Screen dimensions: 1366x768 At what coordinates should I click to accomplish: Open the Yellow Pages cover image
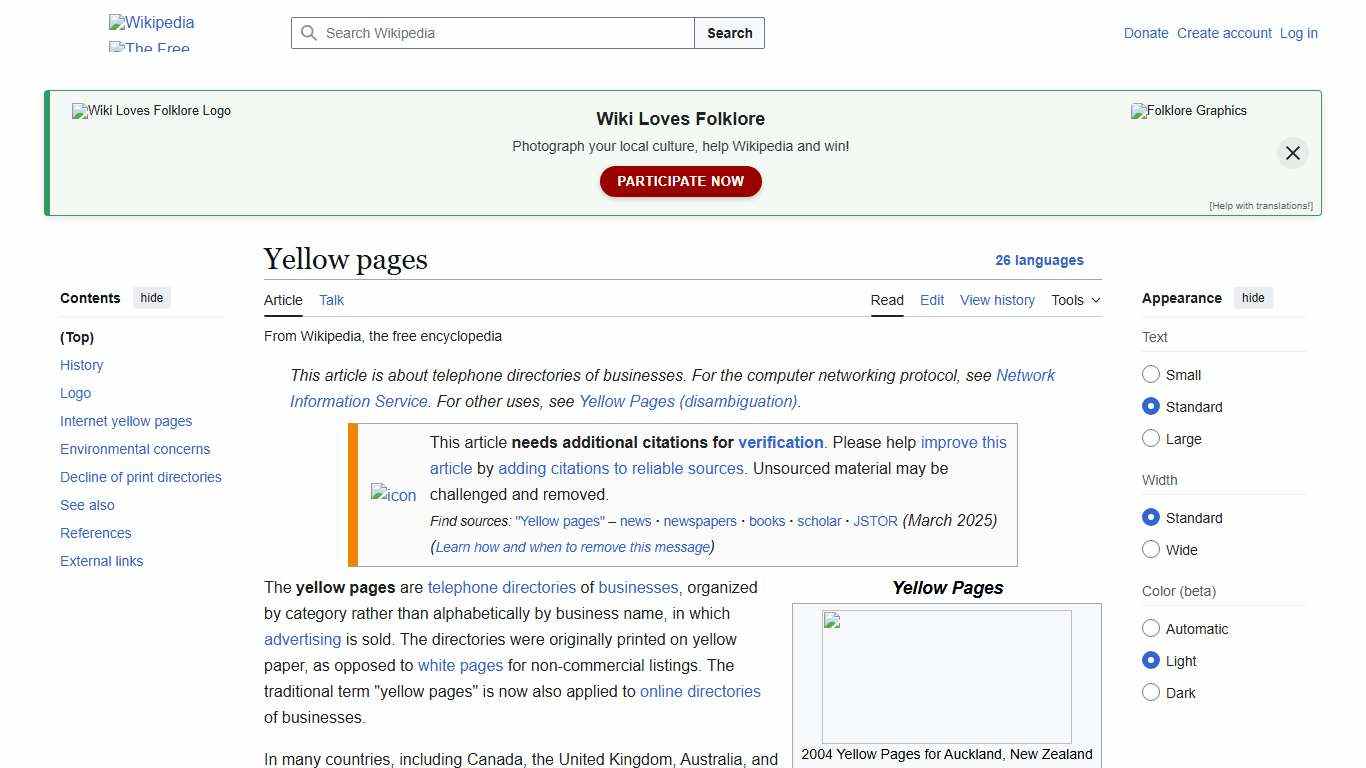click(x=946, y=676)
